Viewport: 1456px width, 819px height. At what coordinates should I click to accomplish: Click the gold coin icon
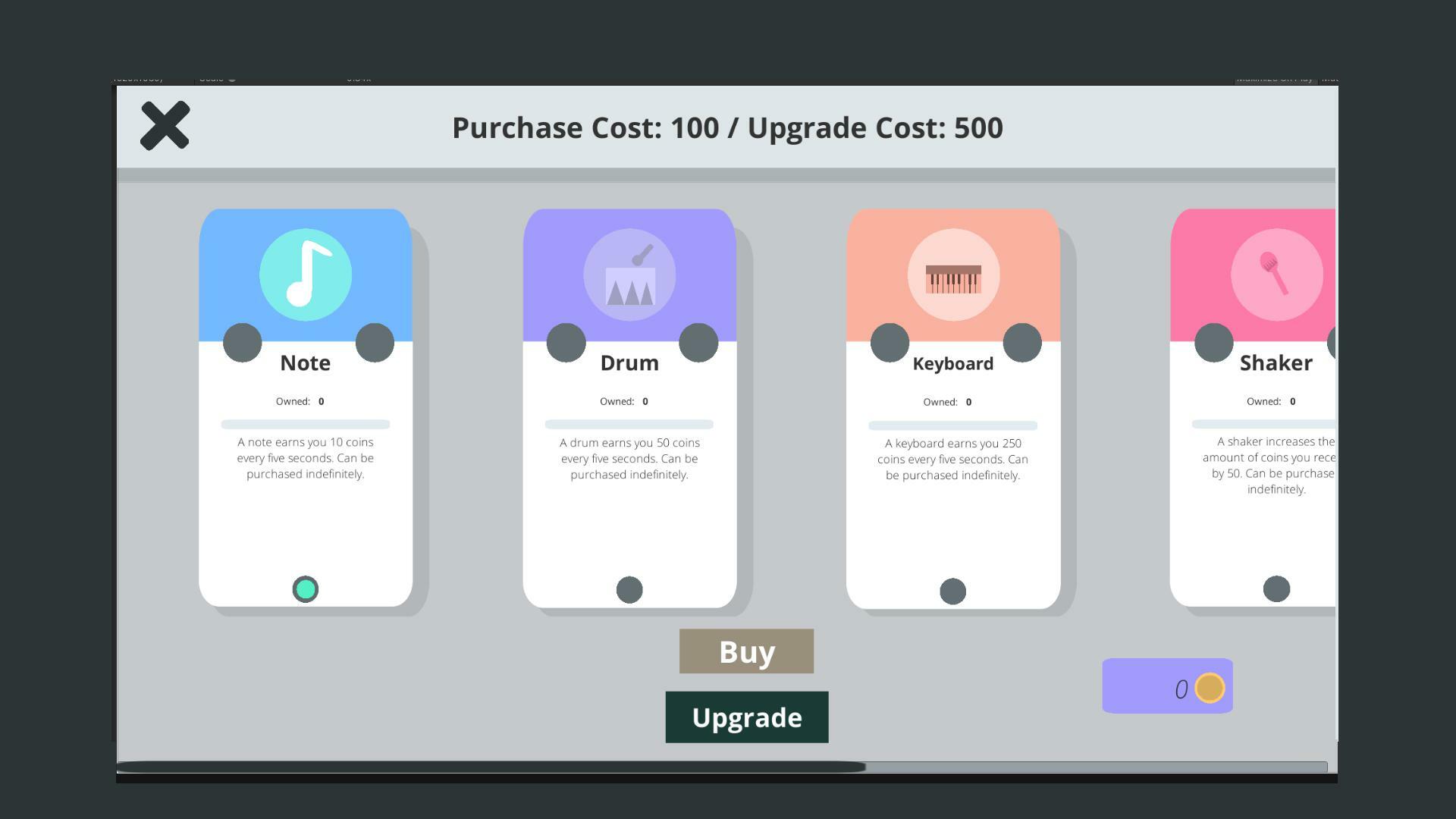pyautogui.click(x=1210, y=688)
